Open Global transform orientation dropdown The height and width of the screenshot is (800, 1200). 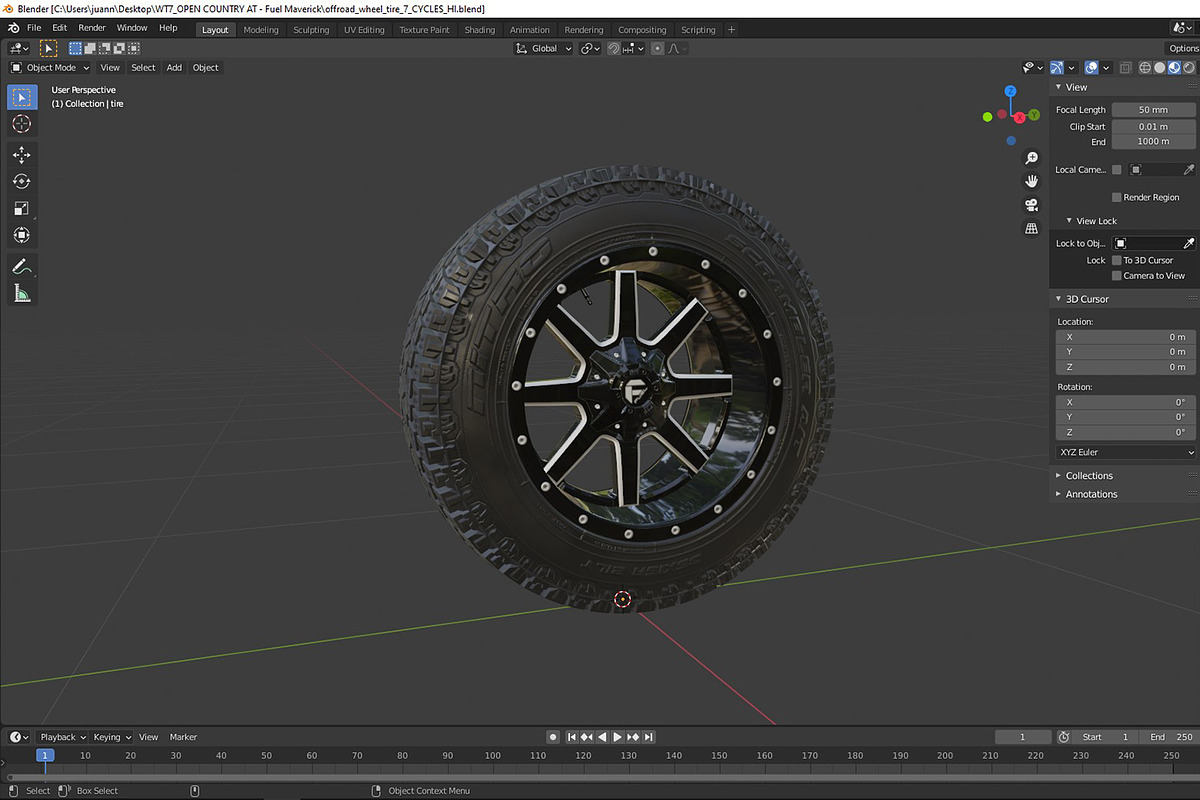point(542,48)
